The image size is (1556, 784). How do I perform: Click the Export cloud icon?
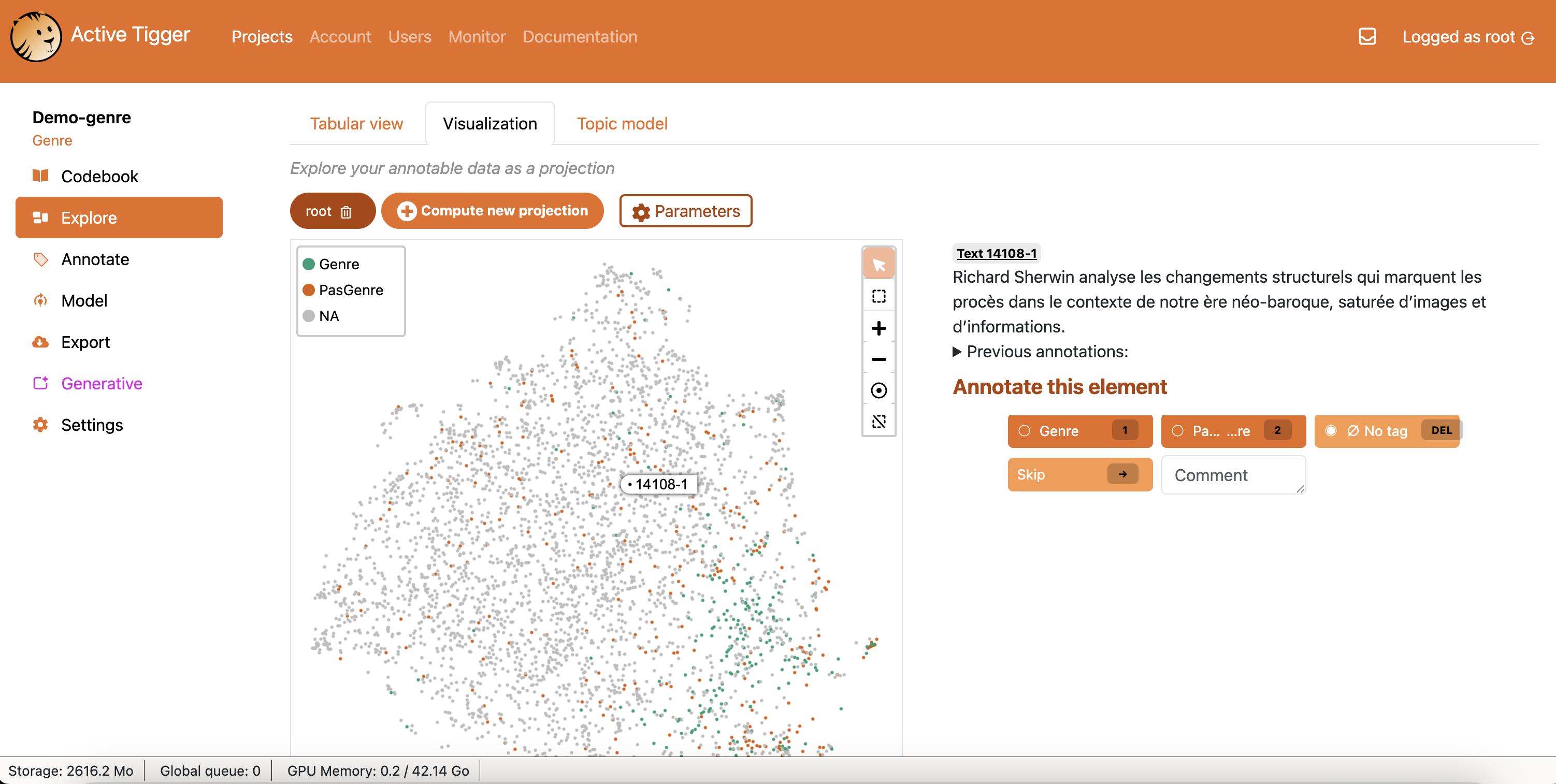coord(40,342)
